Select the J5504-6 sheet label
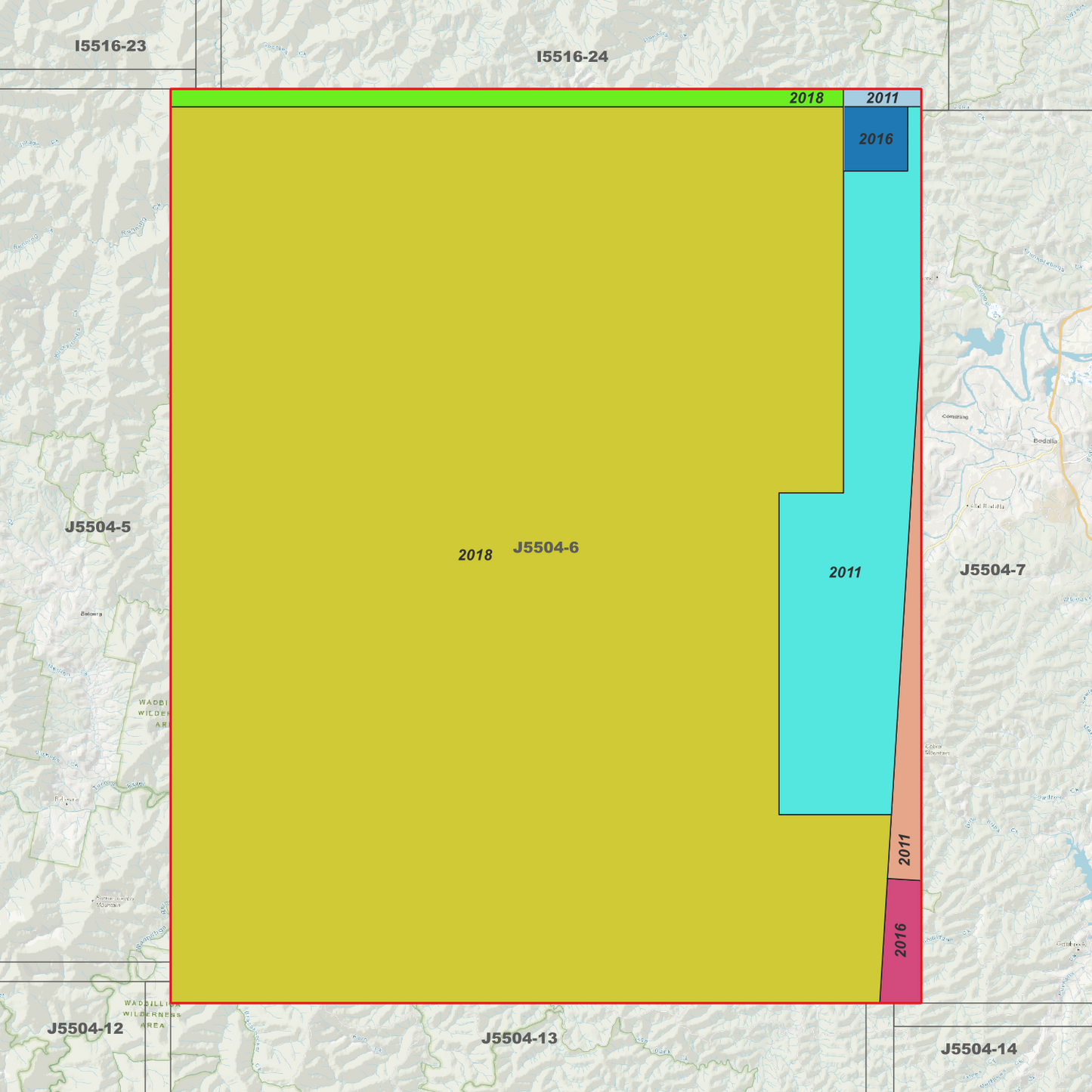This screenshot has width=1092, height=1092. tap(546, 547)
